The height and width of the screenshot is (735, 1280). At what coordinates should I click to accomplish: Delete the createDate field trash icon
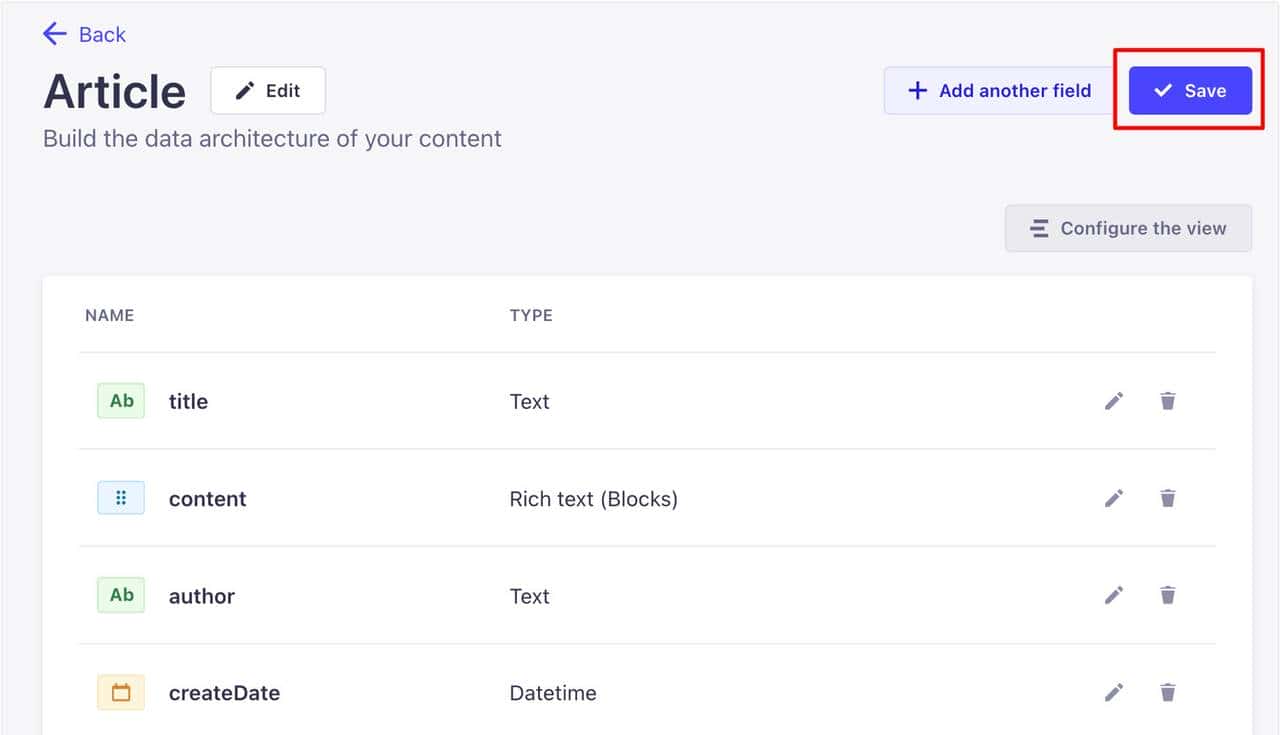(x=1167, y=692)
